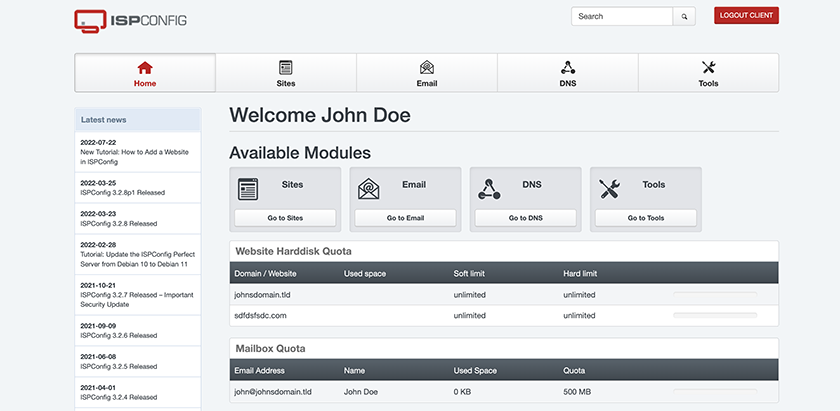Screen dimensions: 840x411
Task: Click the john@johnsdomain.tld mailbox quota bar
Action: pyautogui.click(x=715, y=392)
